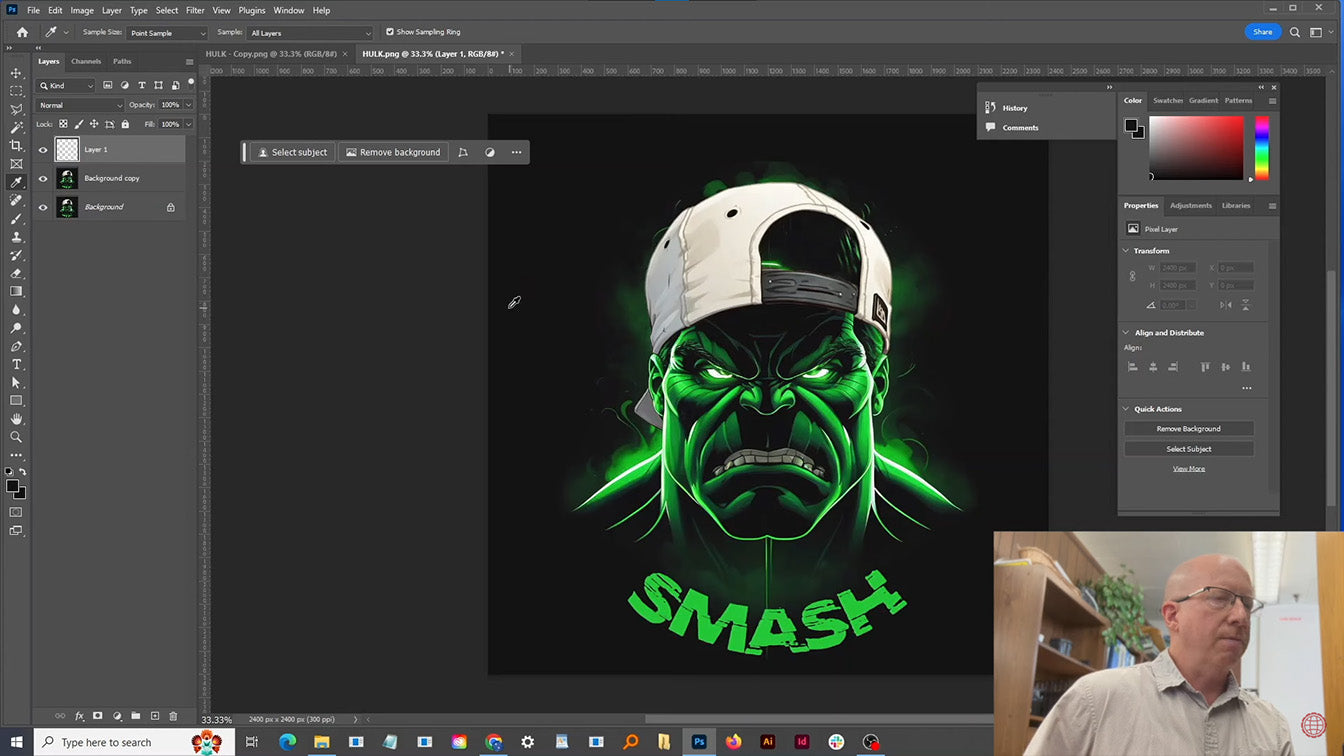Open the Filter menu
Screen dimensions: 1344x756
(195, 10)
